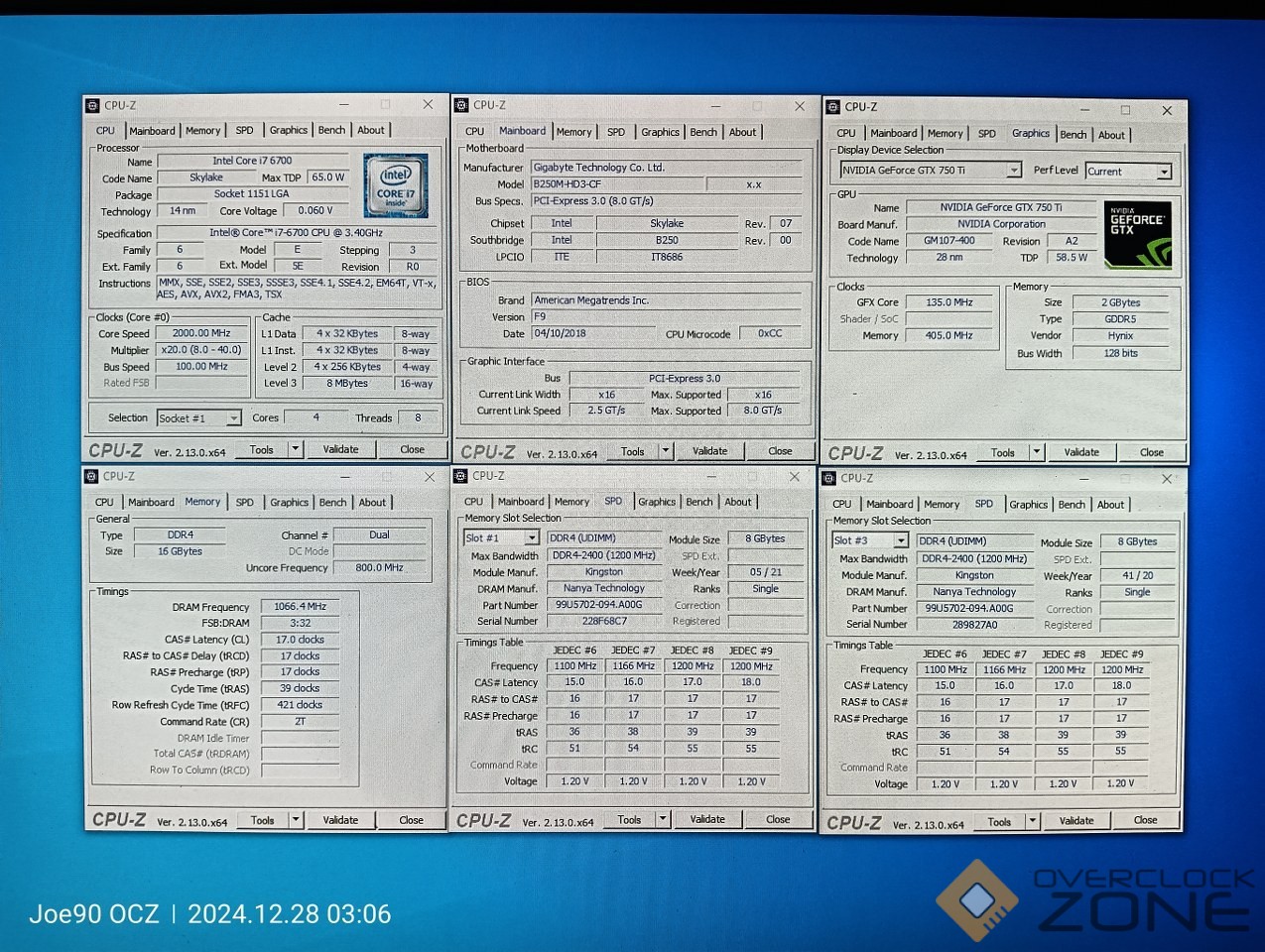Click the B250M-HD3-CF model field
1265x952 pixels.
coord(617,184)
